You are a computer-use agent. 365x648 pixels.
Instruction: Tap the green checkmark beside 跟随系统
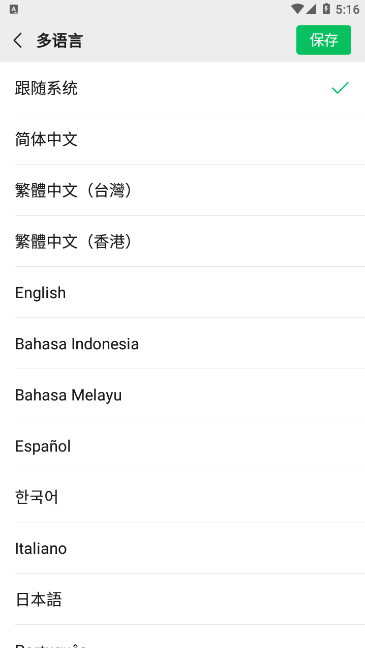[340, 88]
